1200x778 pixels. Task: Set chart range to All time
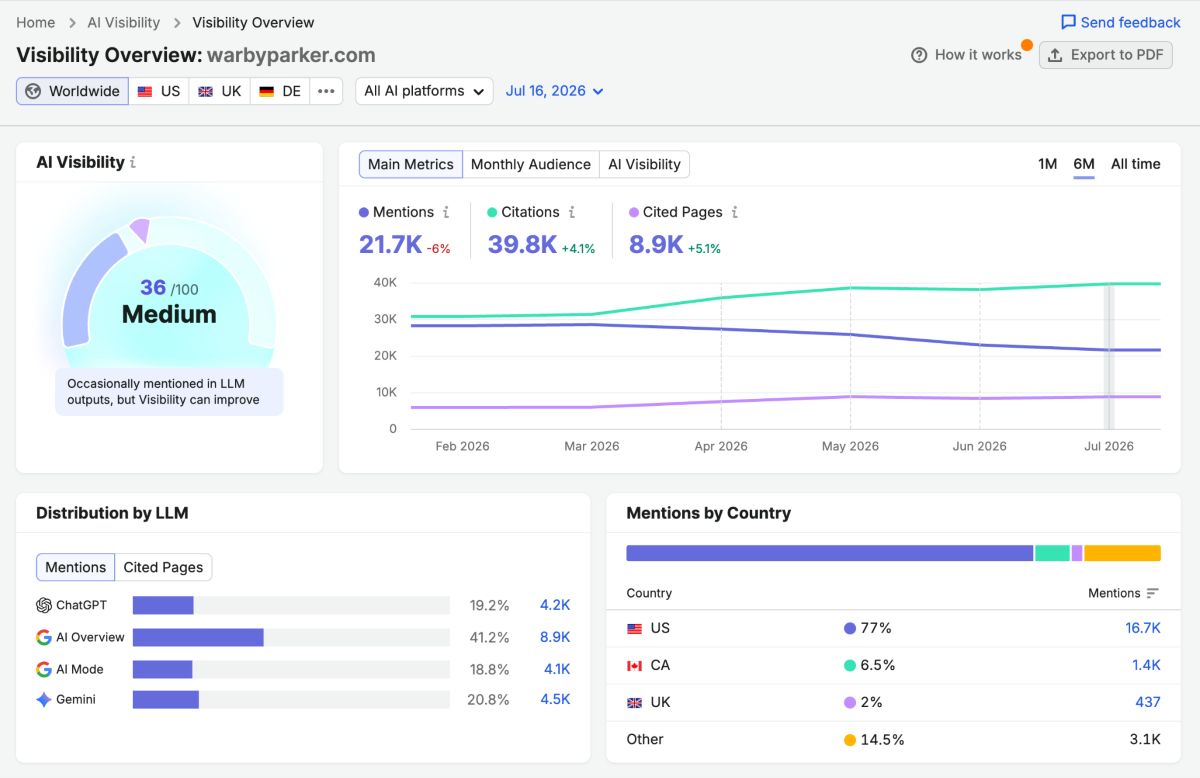[1136, 164]
